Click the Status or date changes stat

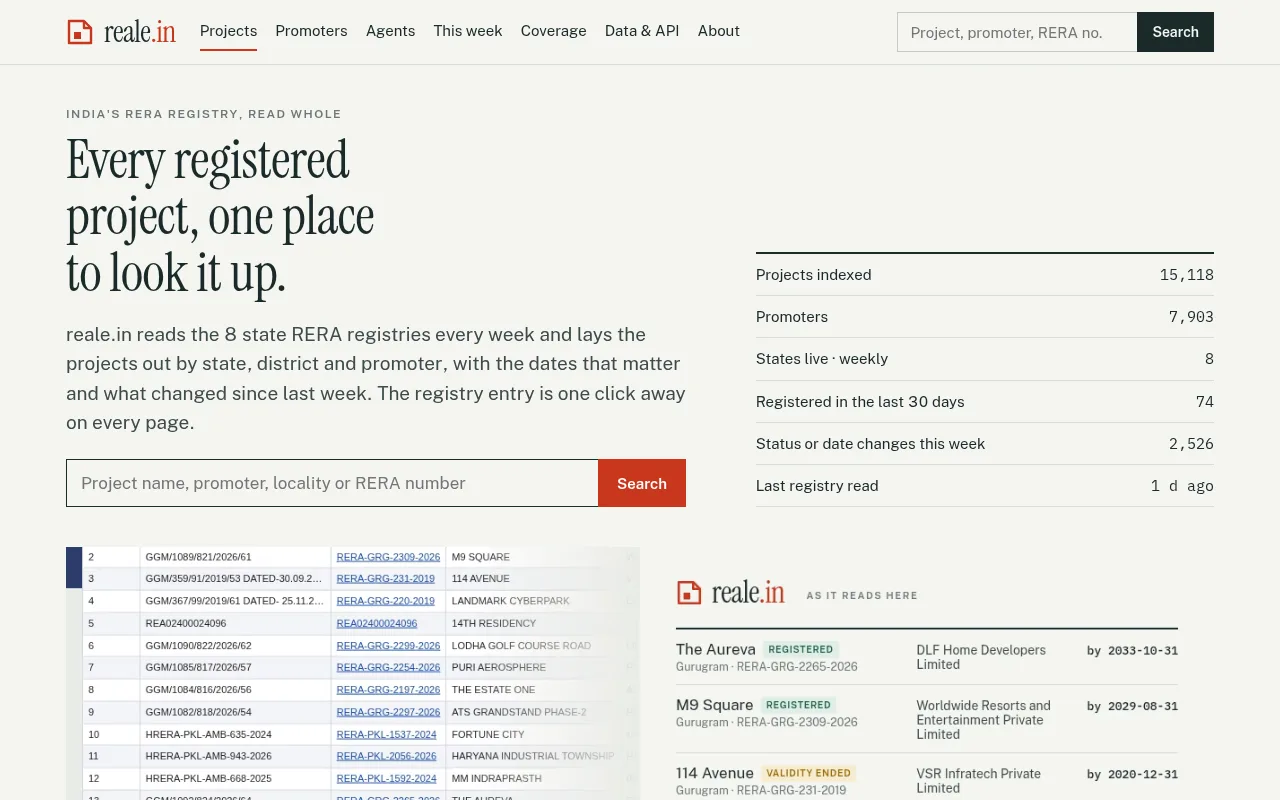pos(985,444)
